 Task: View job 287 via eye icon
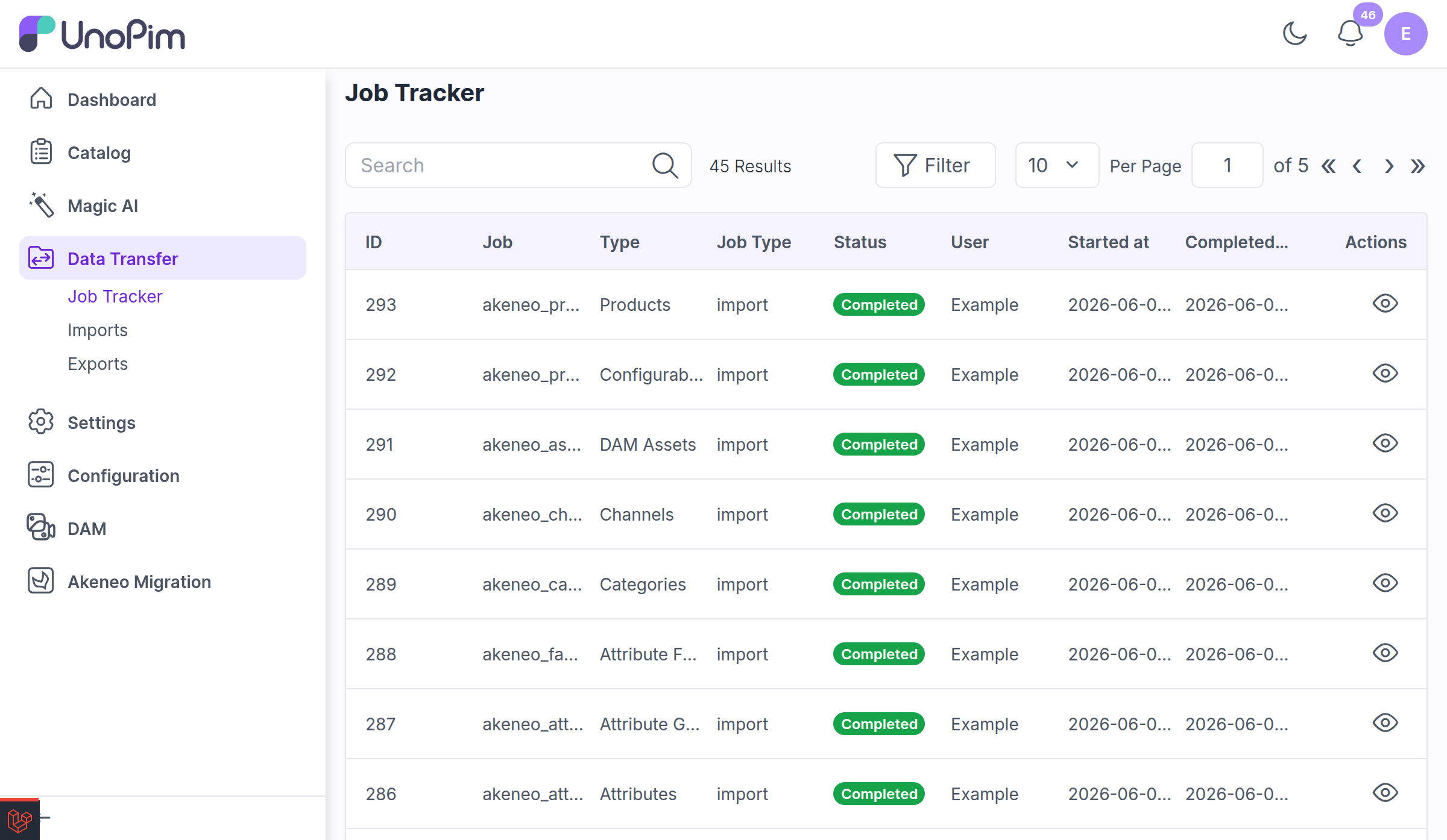tap(1385, 723)
